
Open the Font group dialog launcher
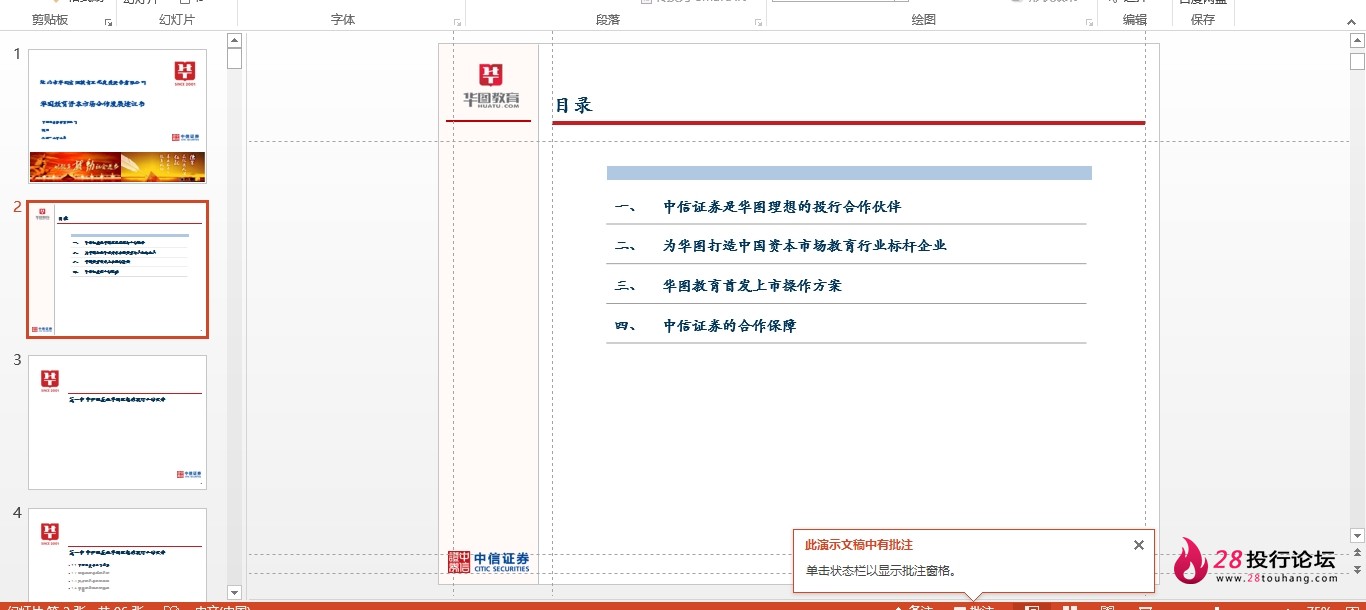pos(458,22)
